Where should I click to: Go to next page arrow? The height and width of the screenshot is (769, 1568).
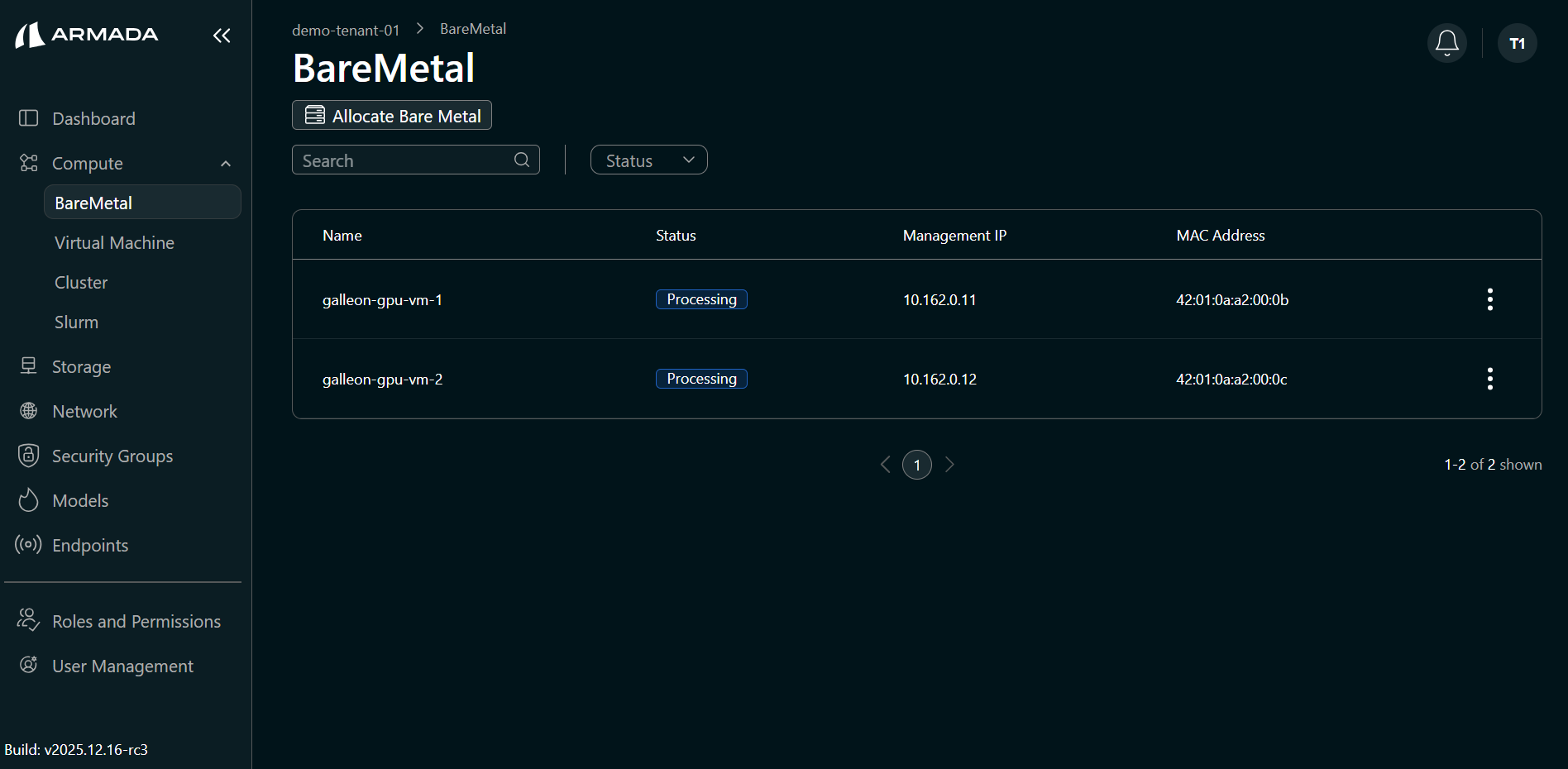point(949,465)
